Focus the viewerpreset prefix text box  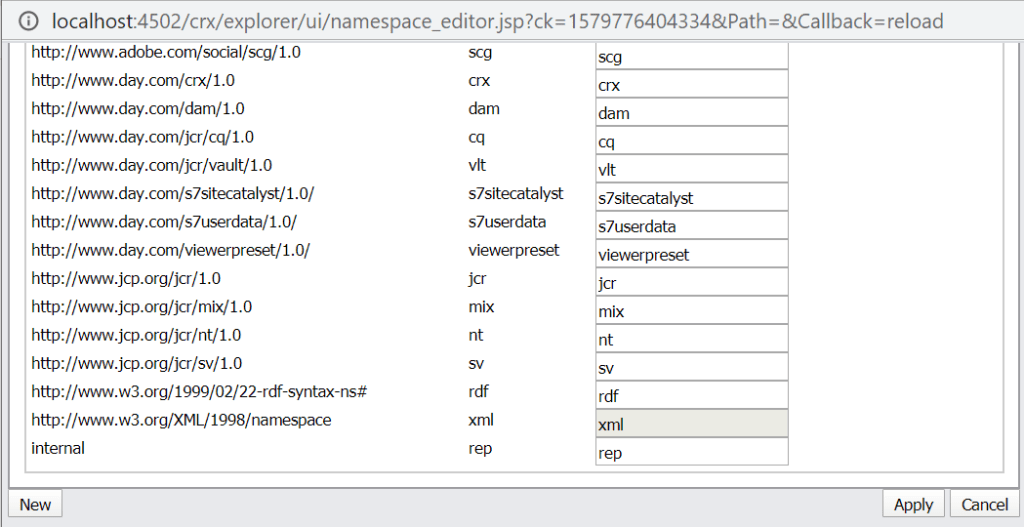691,255
